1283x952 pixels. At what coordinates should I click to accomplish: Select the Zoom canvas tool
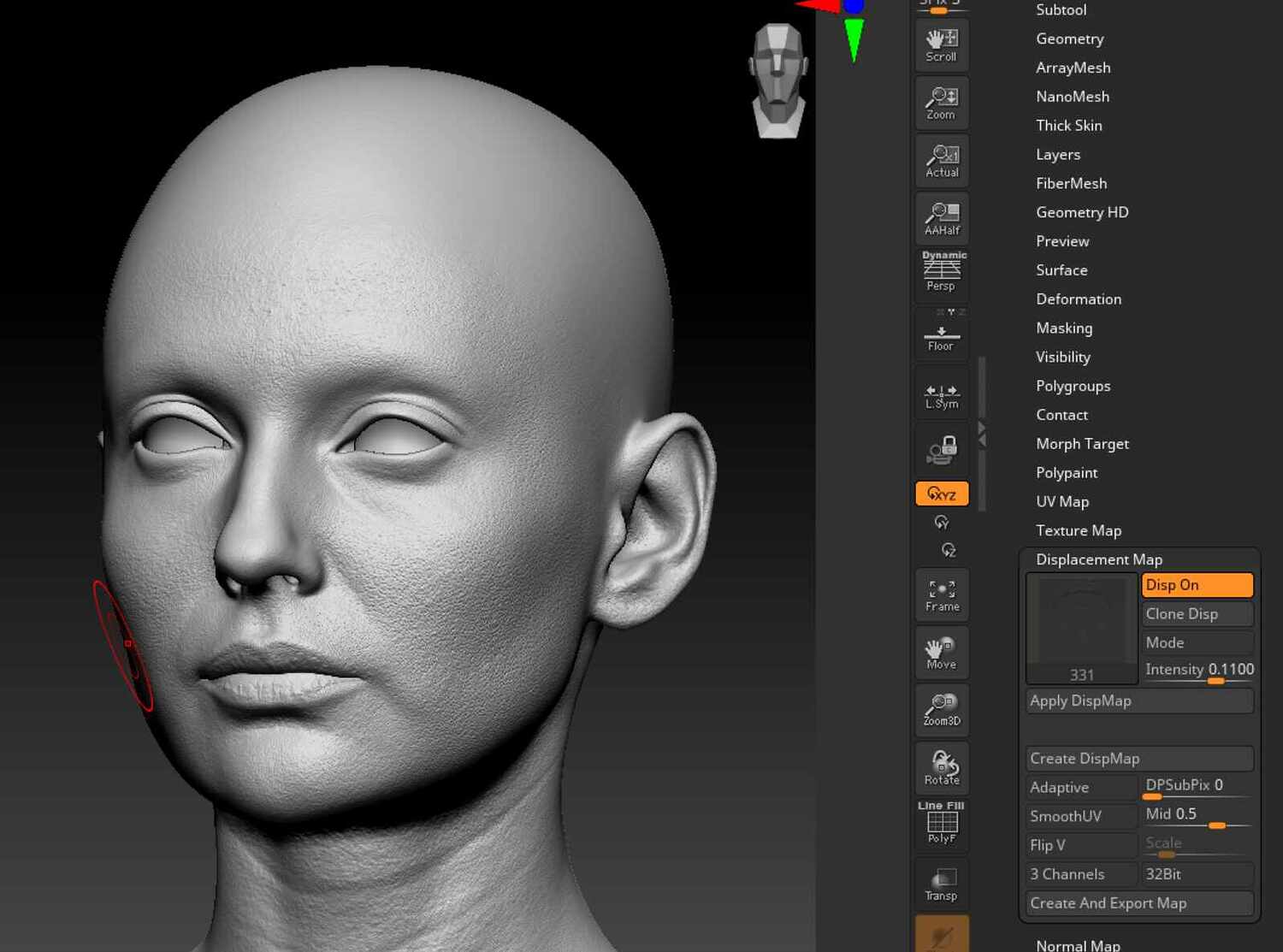click(x=941, y=102)
